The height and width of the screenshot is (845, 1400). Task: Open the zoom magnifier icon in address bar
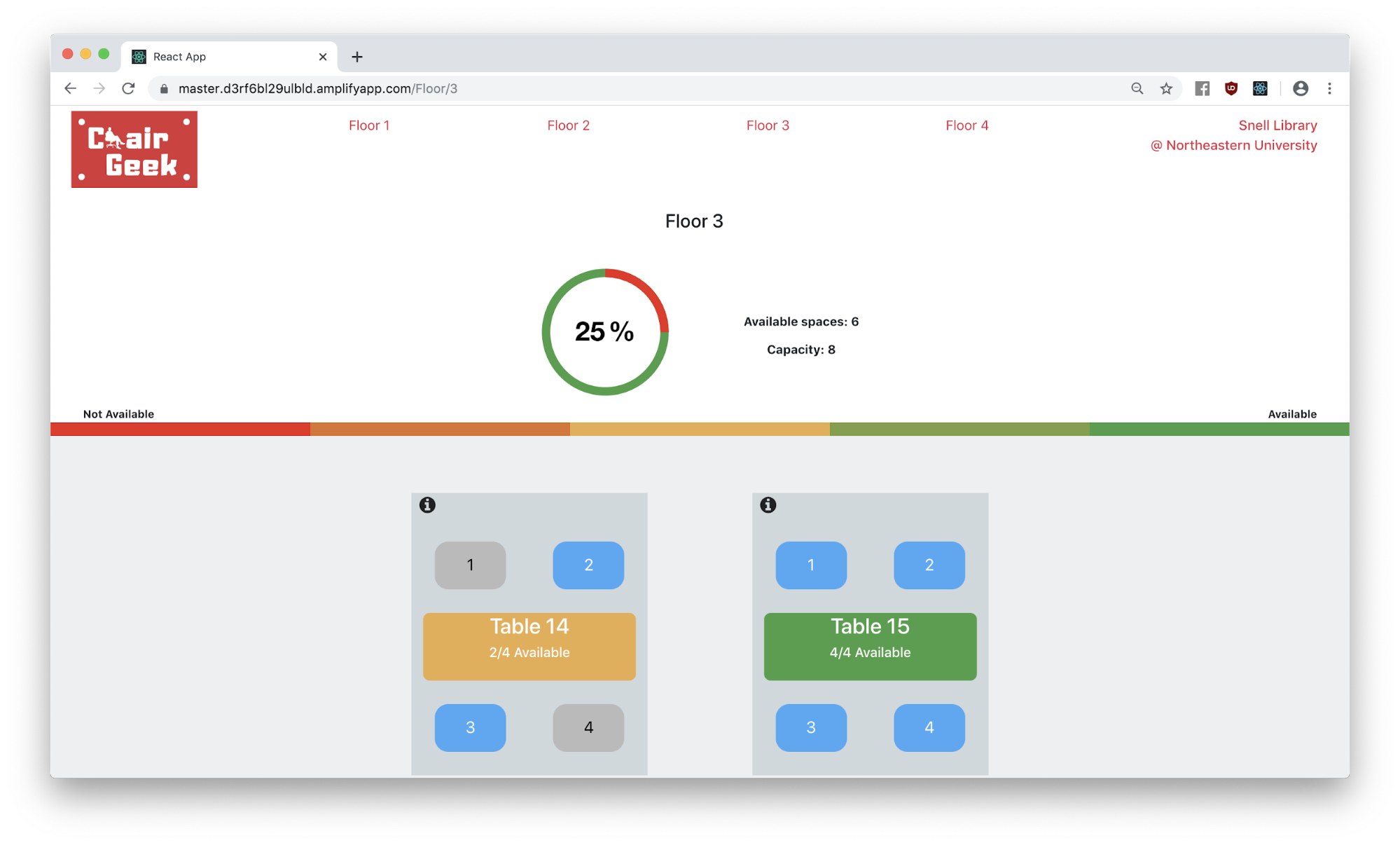click(x=1137, y=88)
